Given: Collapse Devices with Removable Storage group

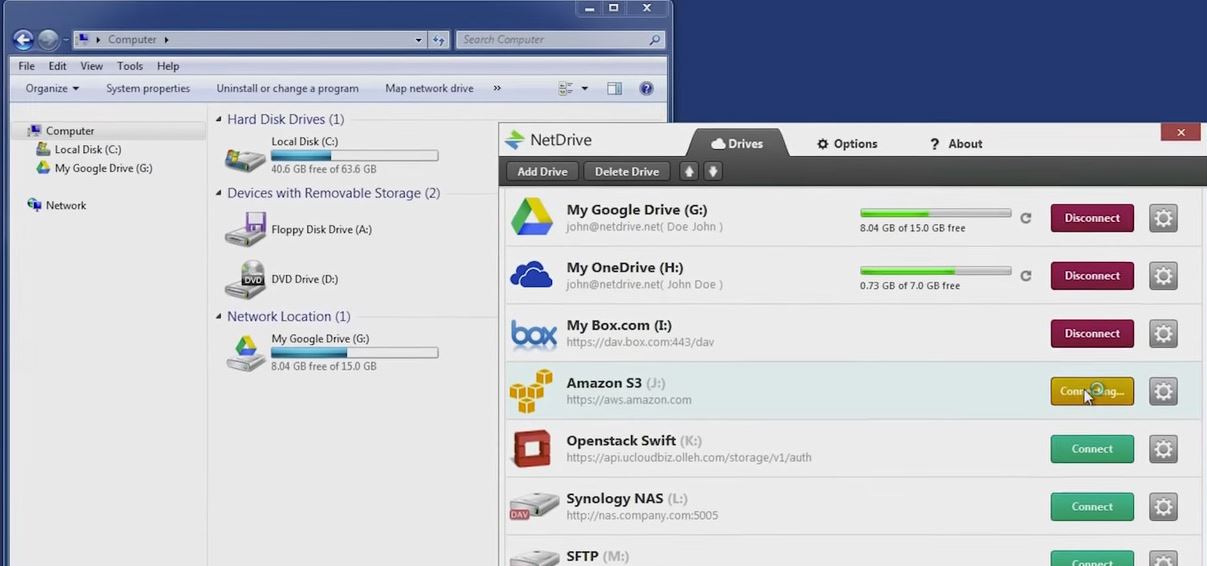Looking at the screenshot, I should pyautogui.click(x=219, y=194).
